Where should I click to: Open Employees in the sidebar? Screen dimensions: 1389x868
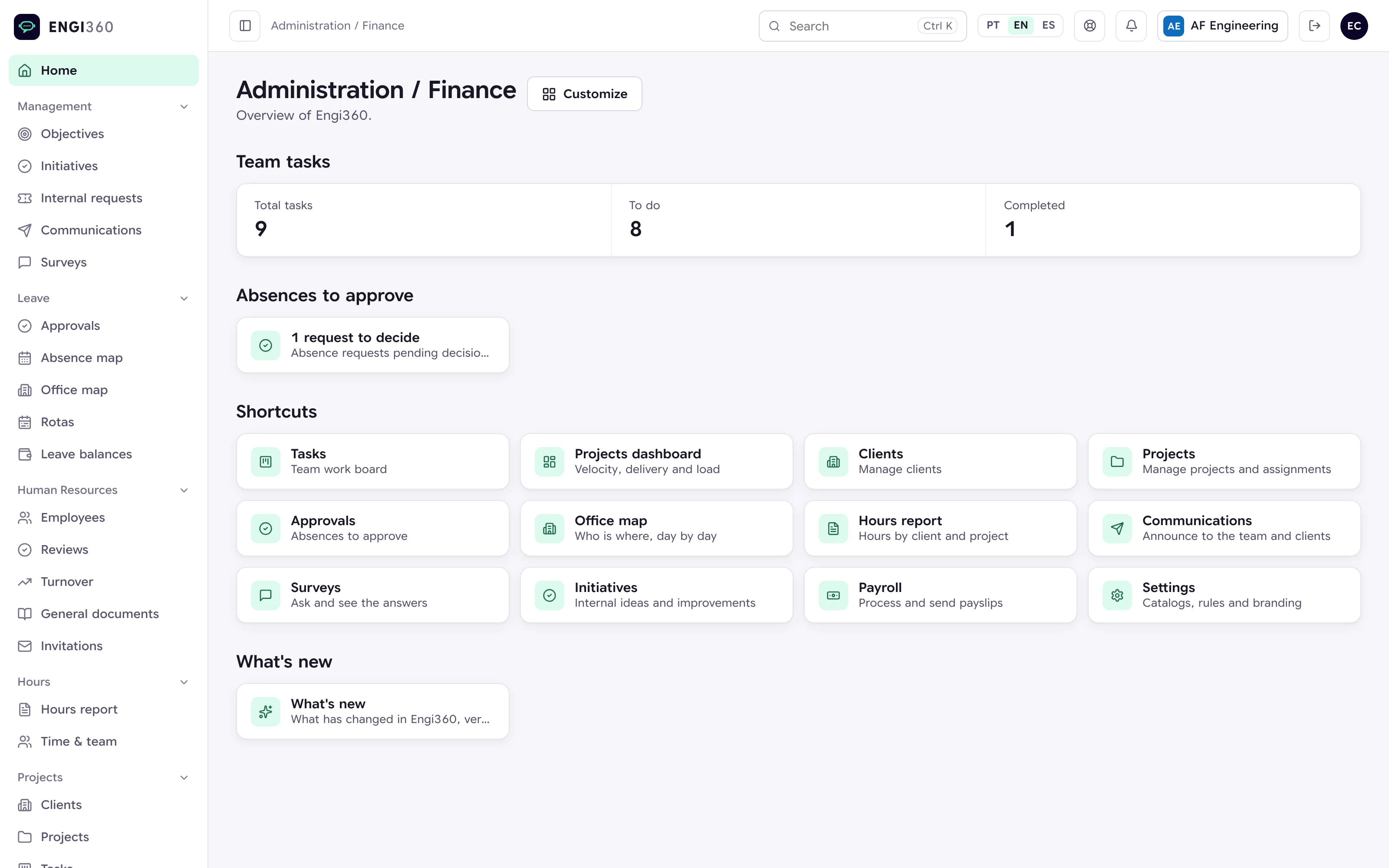point(103,517)
